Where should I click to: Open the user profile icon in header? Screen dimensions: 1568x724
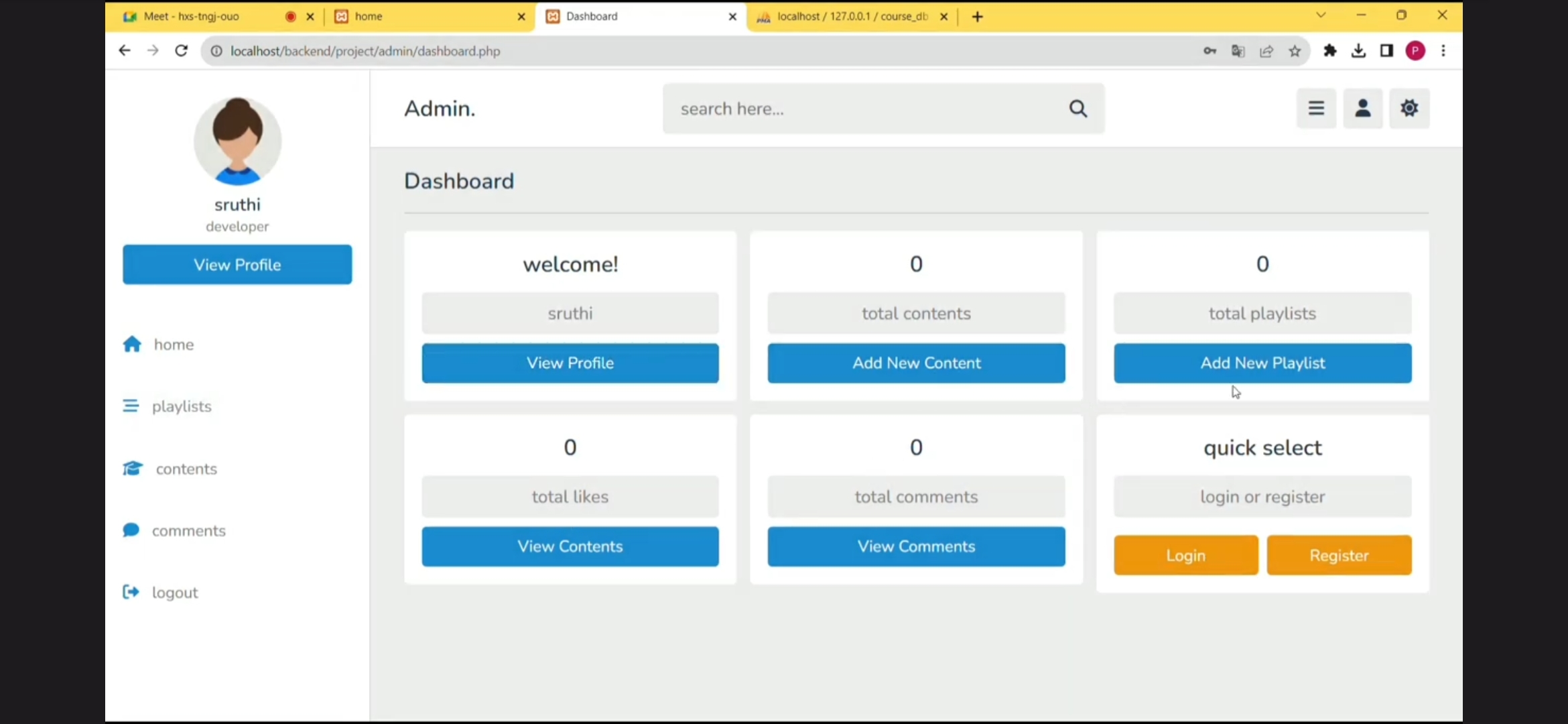1362,108
